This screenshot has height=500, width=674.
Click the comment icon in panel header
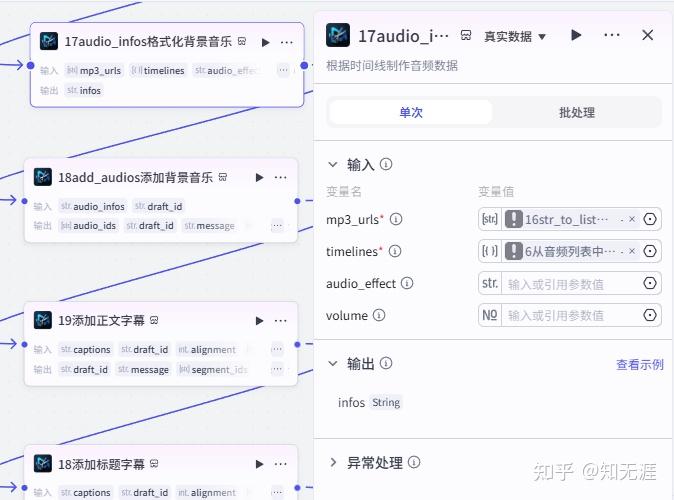466,35
